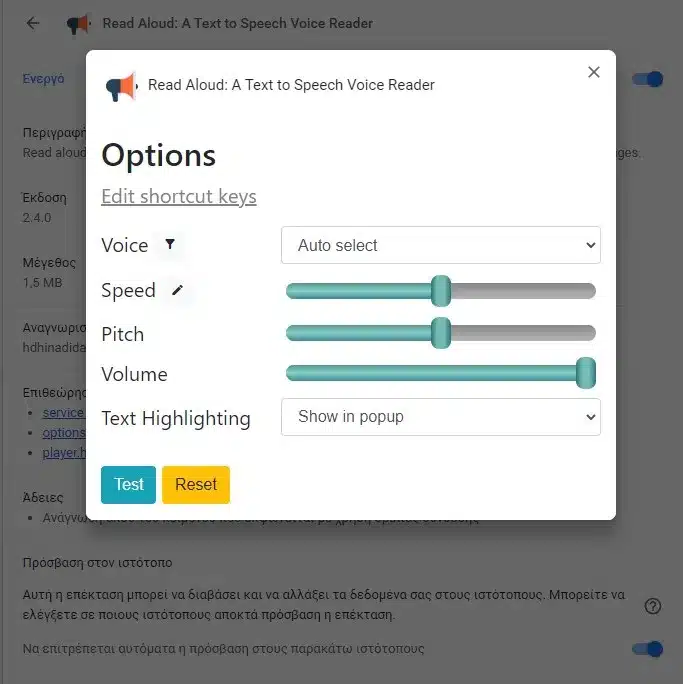
Task: Open the player.html inspect link
Action: (x=64, y=452)
